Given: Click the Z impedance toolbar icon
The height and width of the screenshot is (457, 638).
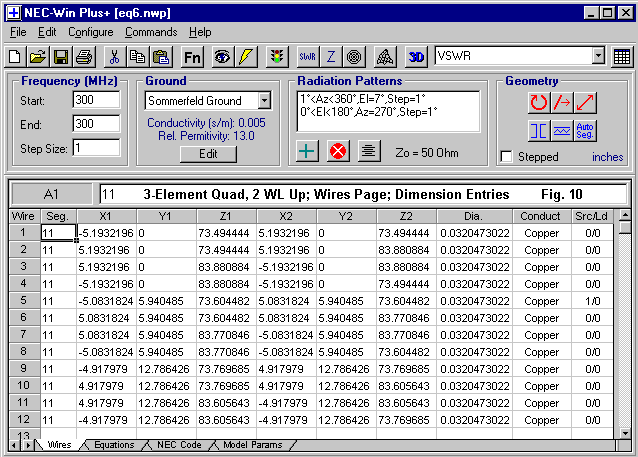Looking at the screenshot, I should 331,57.
